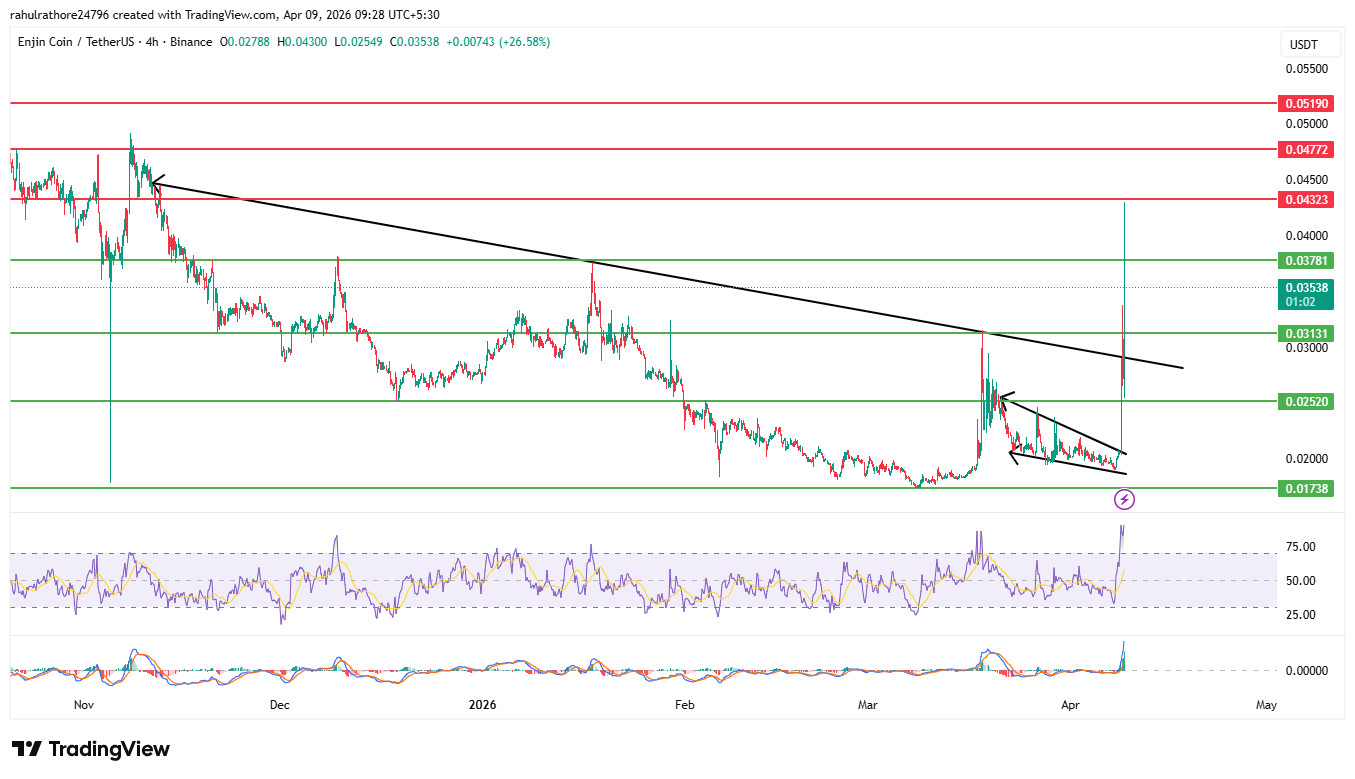
Task: Select the 2026 label on the time axis
Action: tap(483, 705)
